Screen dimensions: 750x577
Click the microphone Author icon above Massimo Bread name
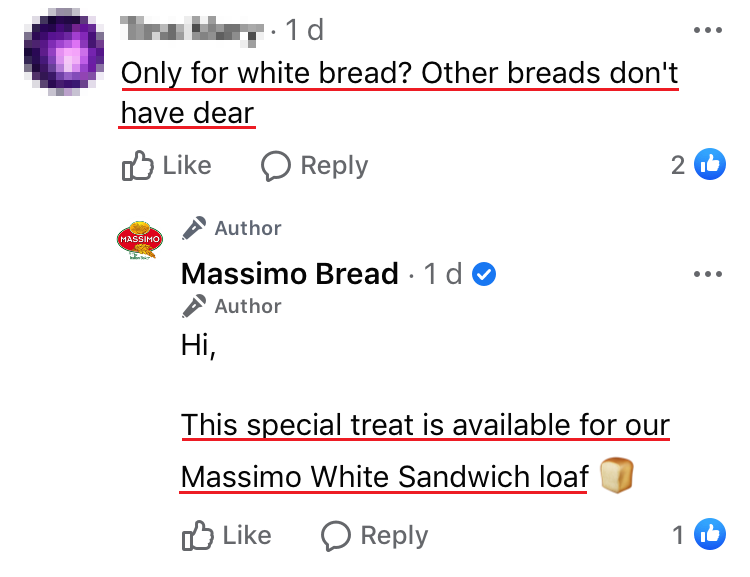(x=194, y=228)
